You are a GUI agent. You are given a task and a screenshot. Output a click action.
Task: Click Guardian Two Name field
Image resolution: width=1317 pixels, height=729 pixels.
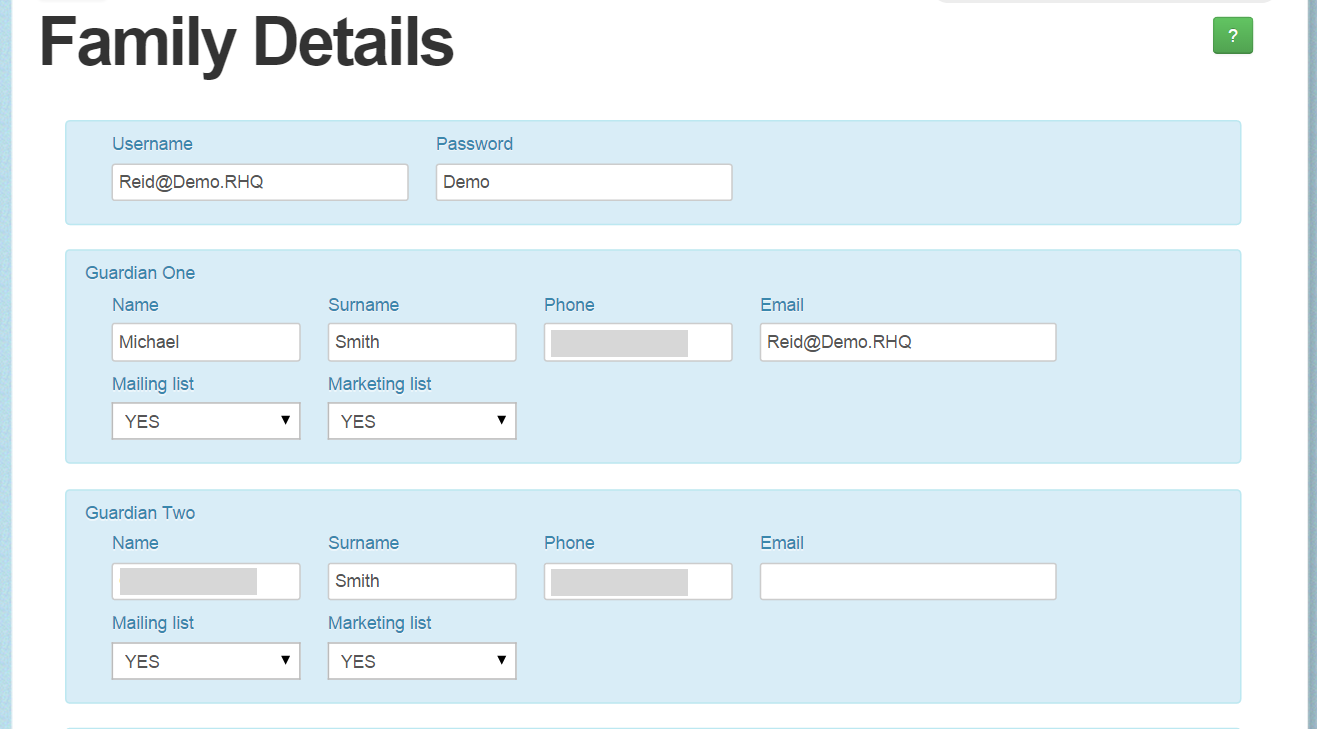coord(206,581)
